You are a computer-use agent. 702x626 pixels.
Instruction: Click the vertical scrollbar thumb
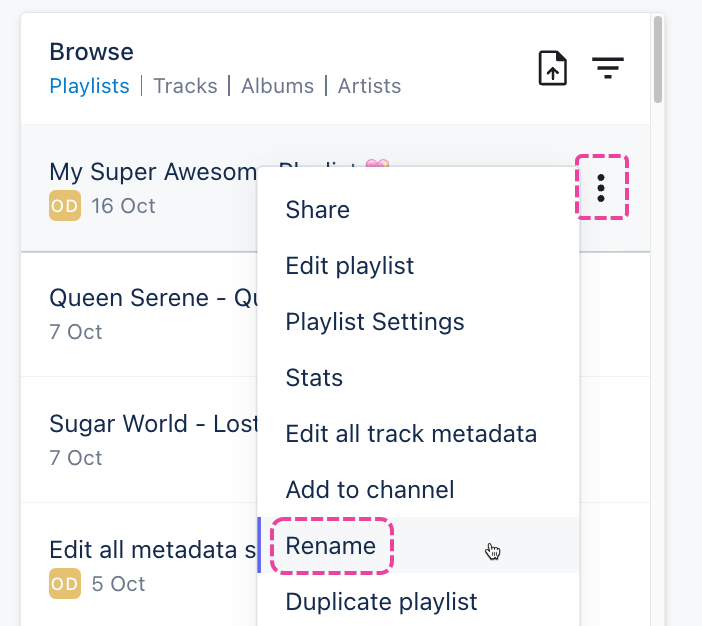657,58
